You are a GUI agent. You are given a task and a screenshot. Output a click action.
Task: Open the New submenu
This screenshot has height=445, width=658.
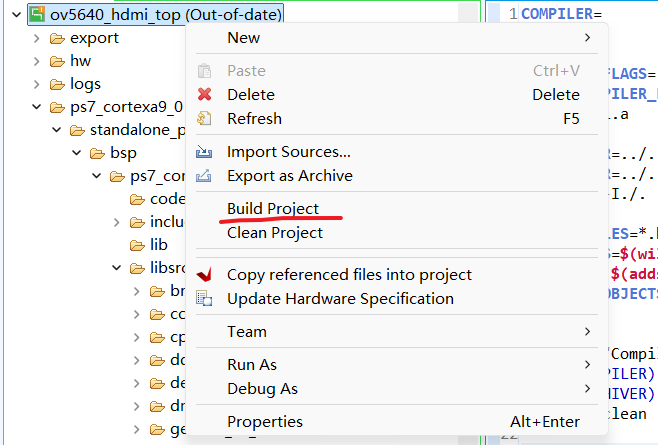click(243, 38)
